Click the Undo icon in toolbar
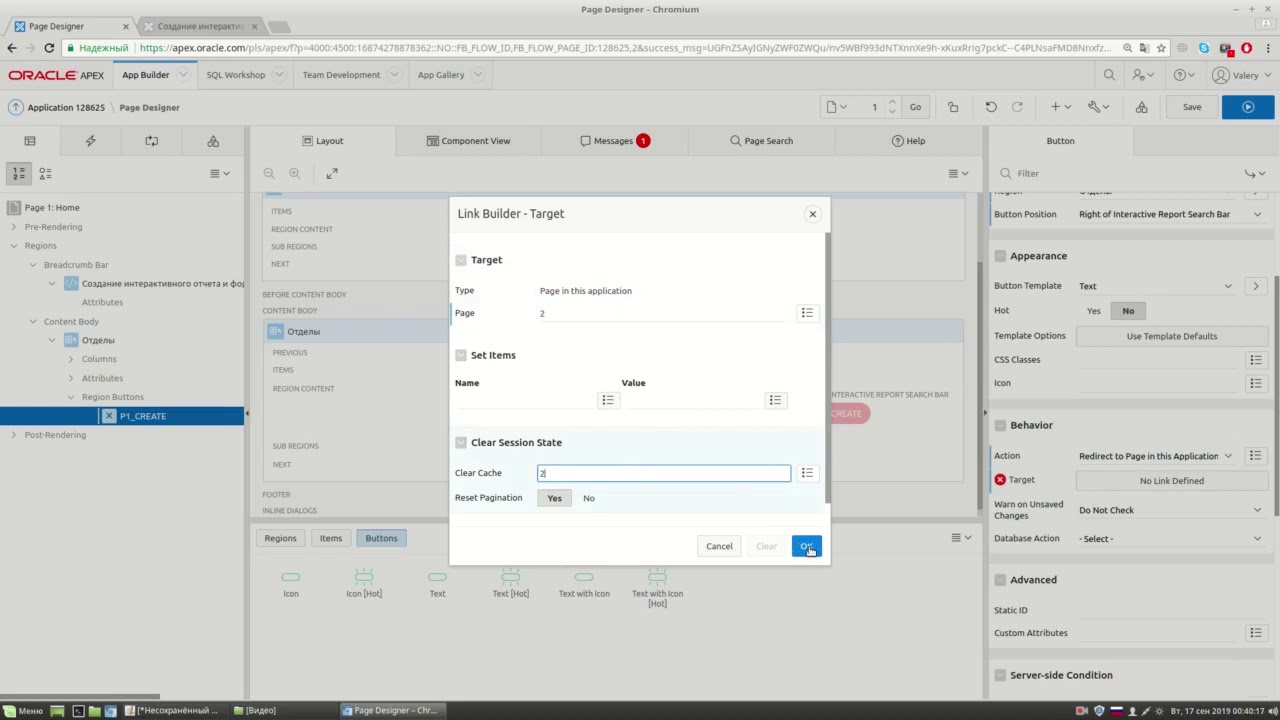Image resolution: width=1280 pixels, height=720 pixels. 991,107
